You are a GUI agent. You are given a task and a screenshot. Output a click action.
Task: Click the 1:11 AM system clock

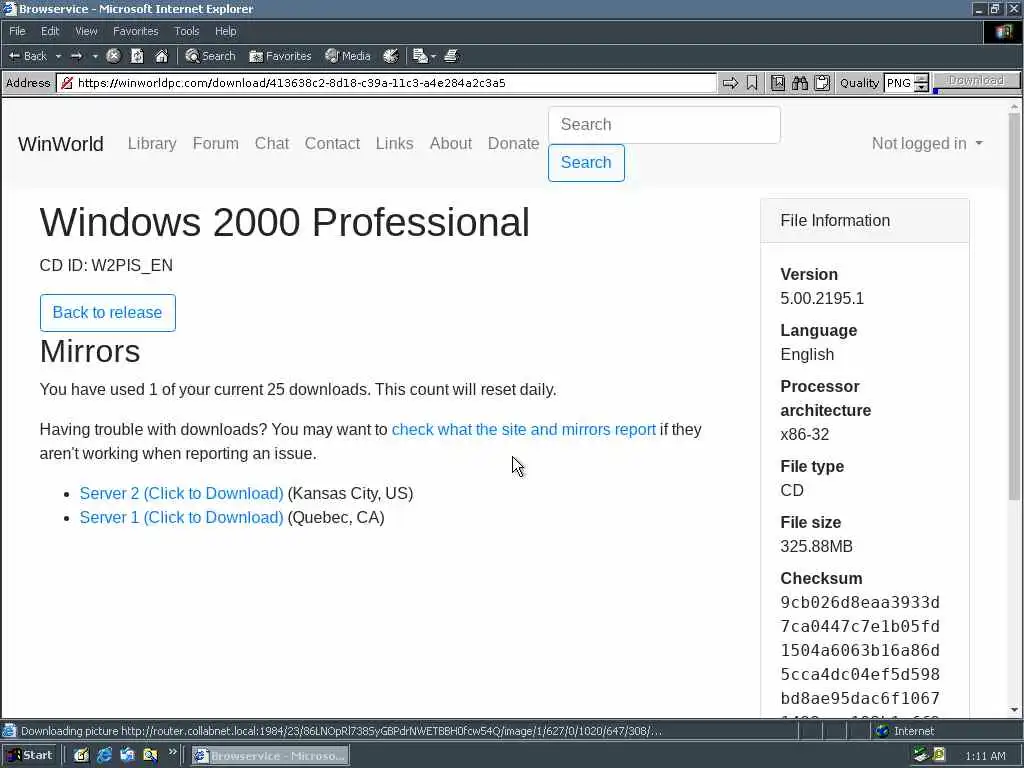[985, 756]
